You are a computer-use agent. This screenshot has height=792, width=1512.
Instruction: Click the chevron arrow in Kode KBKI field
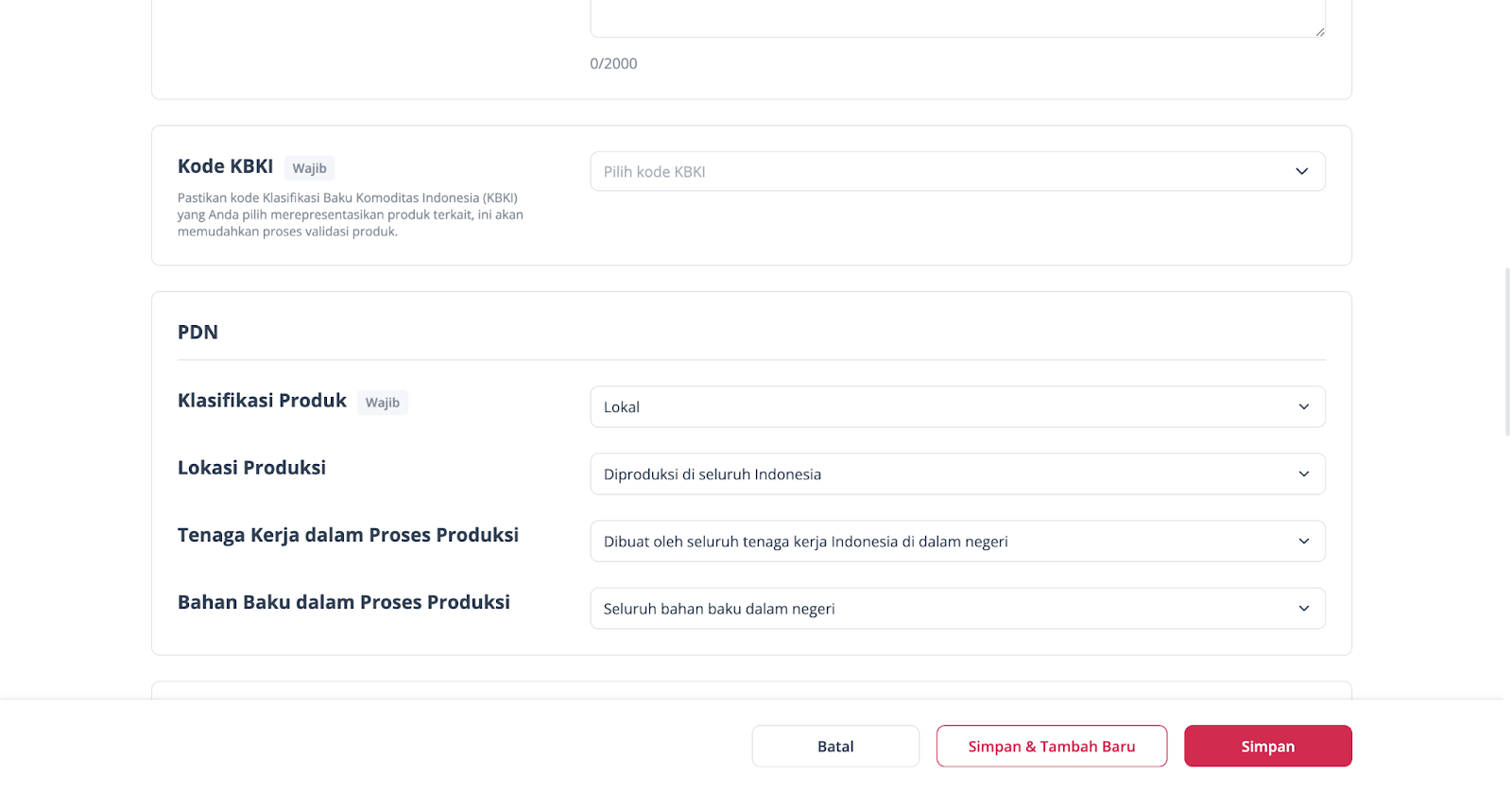(x=1301, y=172)
